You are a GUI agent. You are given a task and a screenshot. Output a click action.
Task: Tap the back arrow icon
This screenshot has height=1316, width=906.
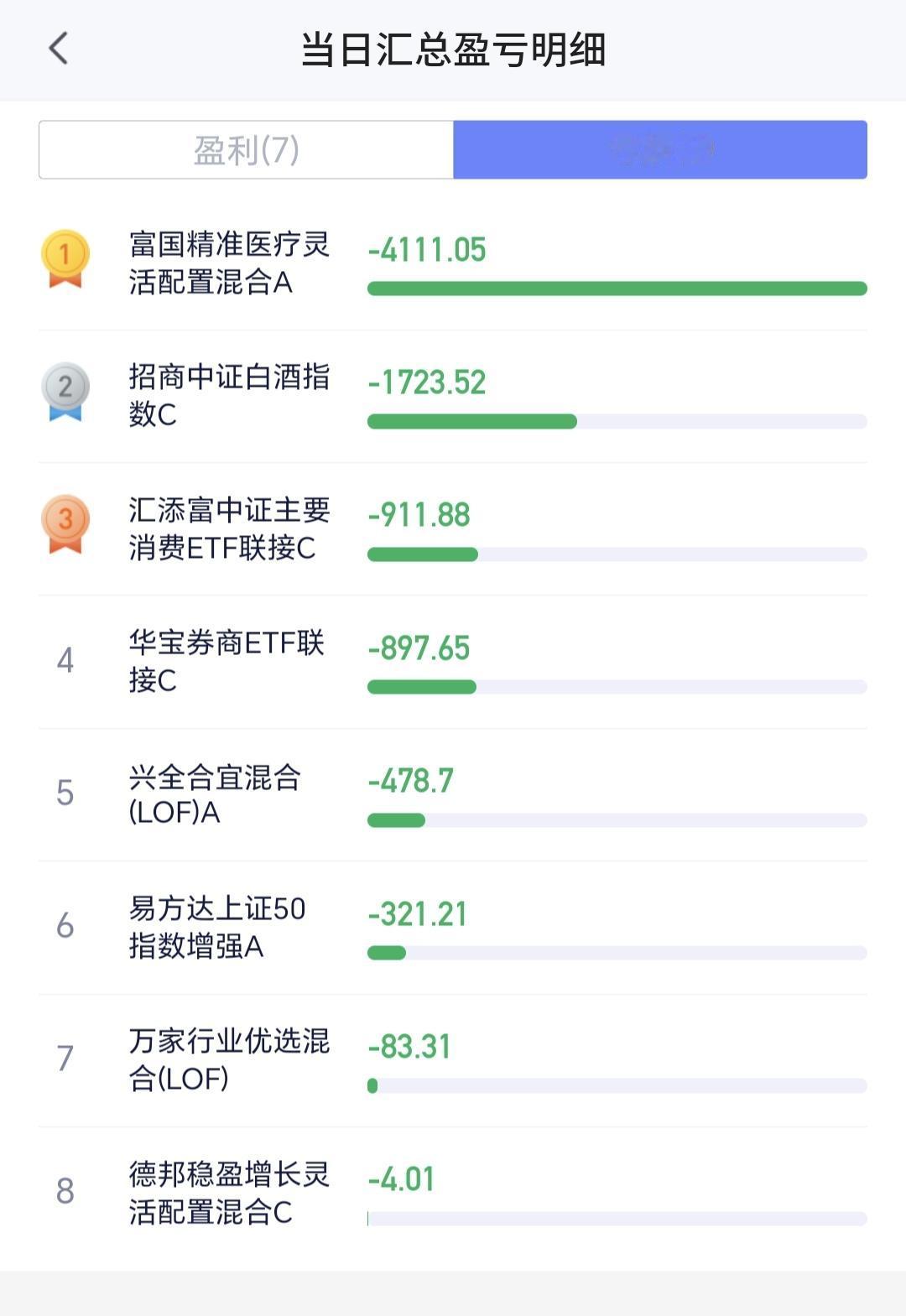[58, 49]
